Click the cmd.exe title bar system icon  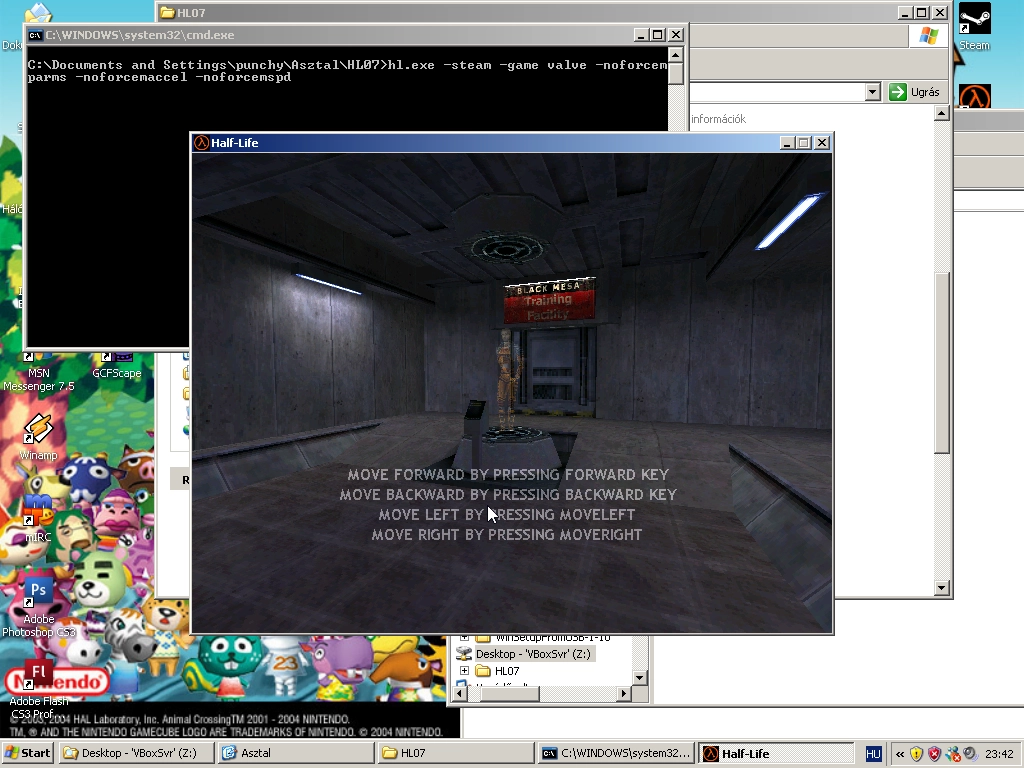pyautogui.click(x=35, y=35)
